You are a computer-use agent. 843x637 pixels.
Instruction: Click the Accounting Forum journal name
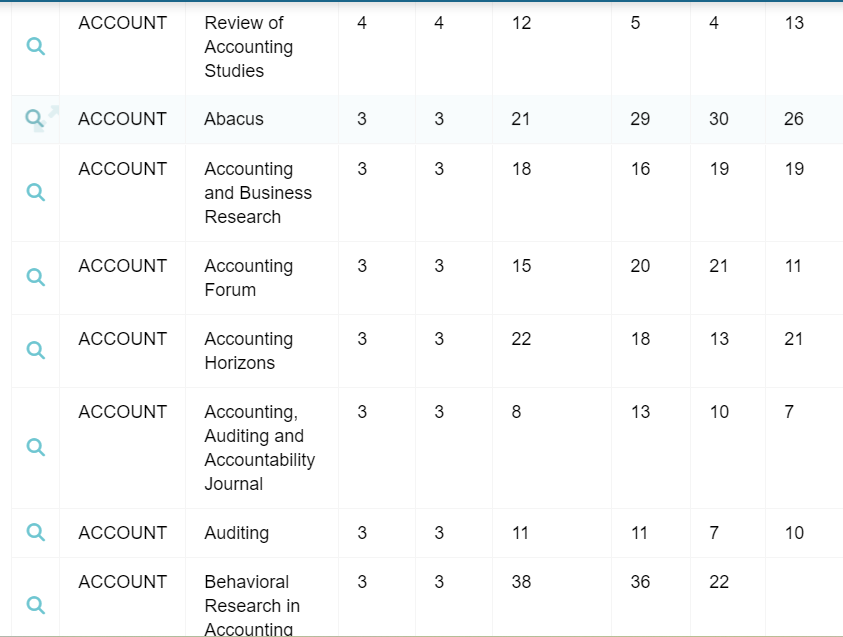[248, 278]
